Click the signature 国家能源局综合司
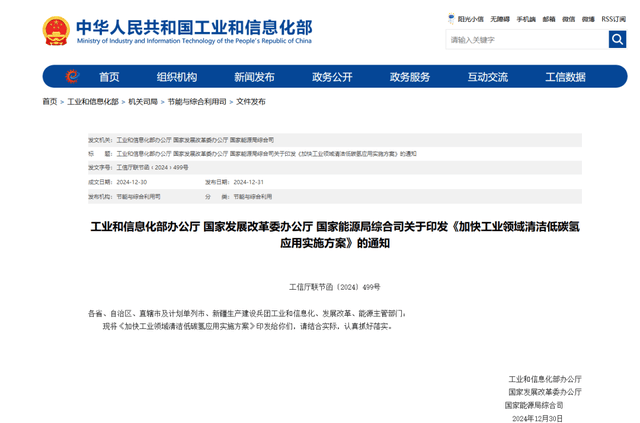 coord(534,405)
